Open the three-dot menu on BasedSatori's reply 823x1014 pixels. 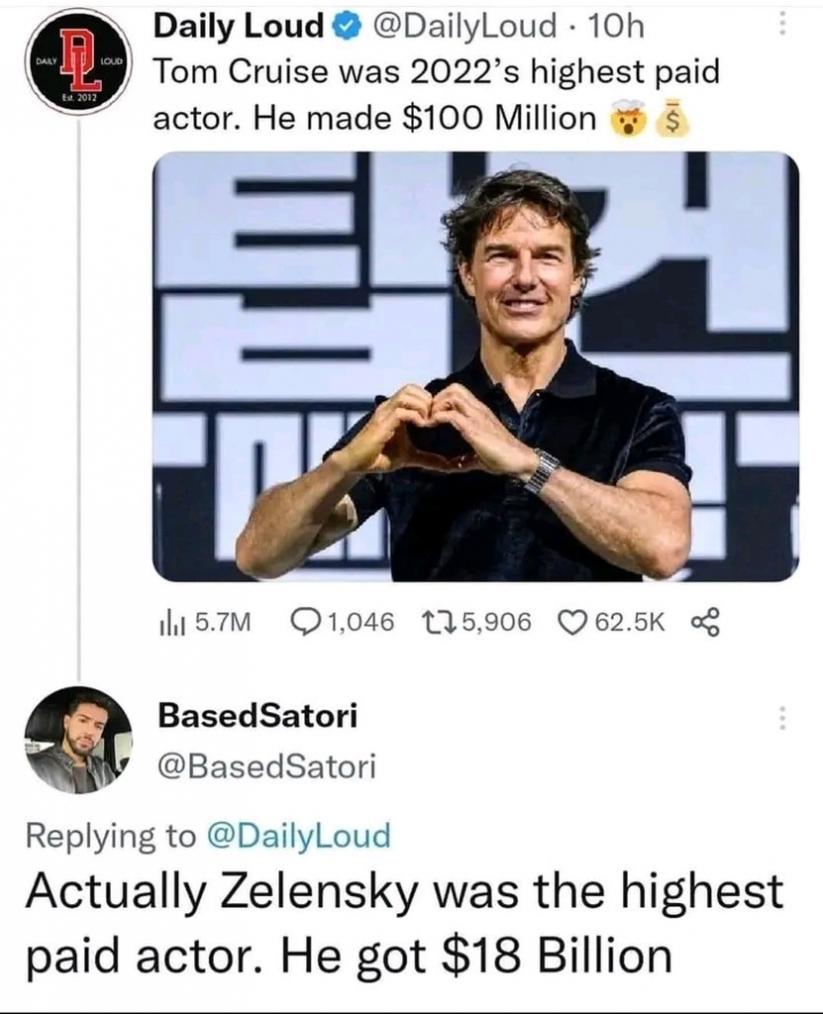[x=782, y=717]
